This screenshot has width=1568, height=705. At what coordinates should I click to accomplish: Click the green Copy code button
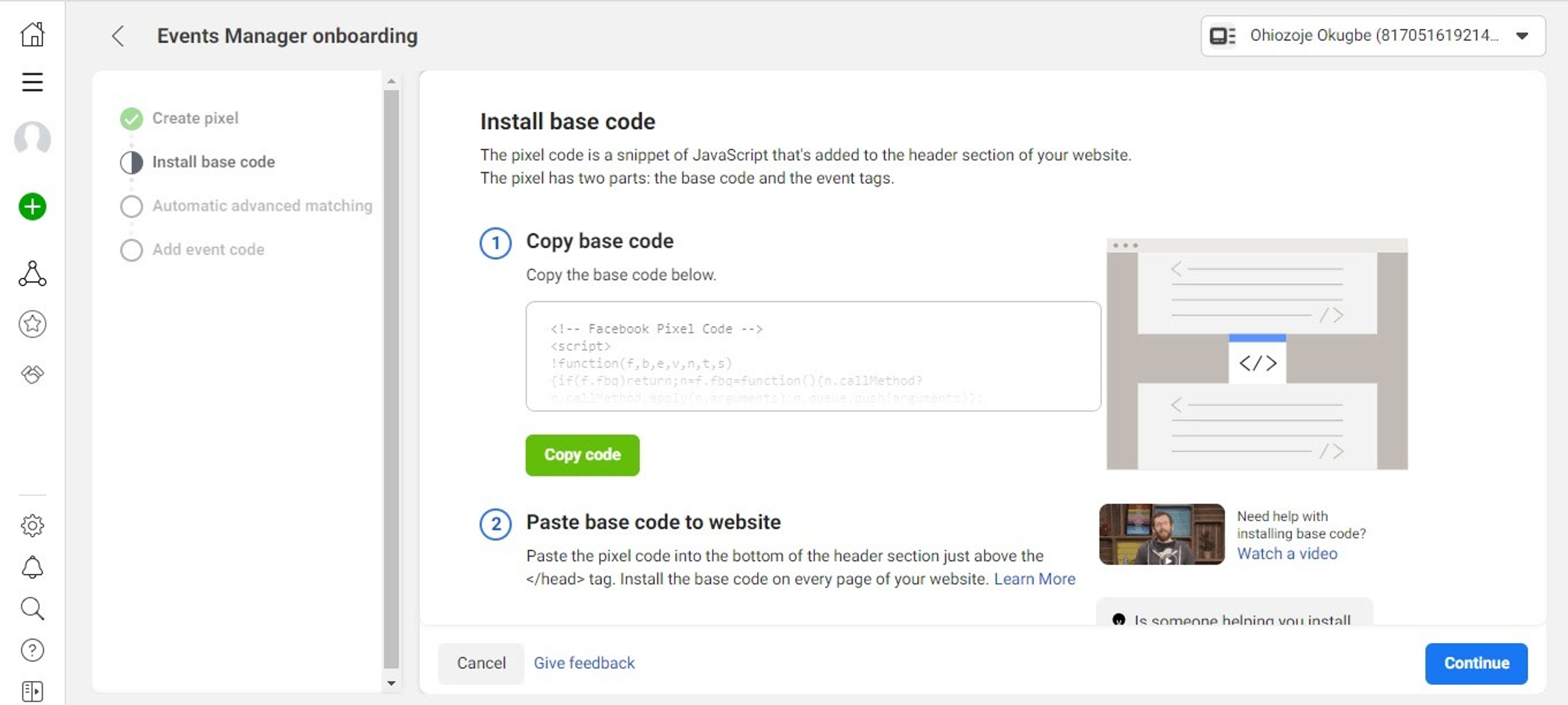pyautogui.click(x=582, y=455)
